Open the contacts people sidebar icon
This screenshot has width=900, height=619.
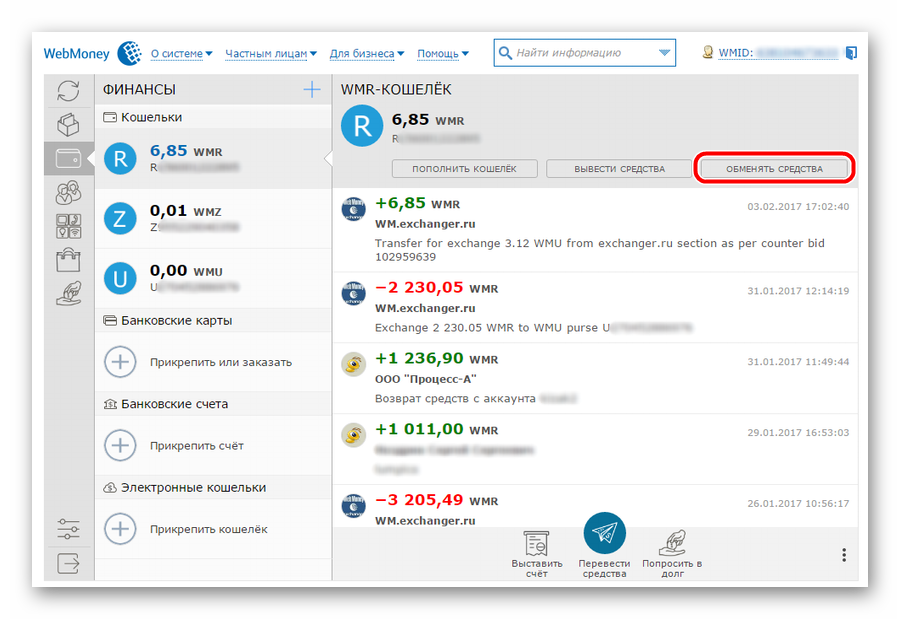[x=68, y=192]
